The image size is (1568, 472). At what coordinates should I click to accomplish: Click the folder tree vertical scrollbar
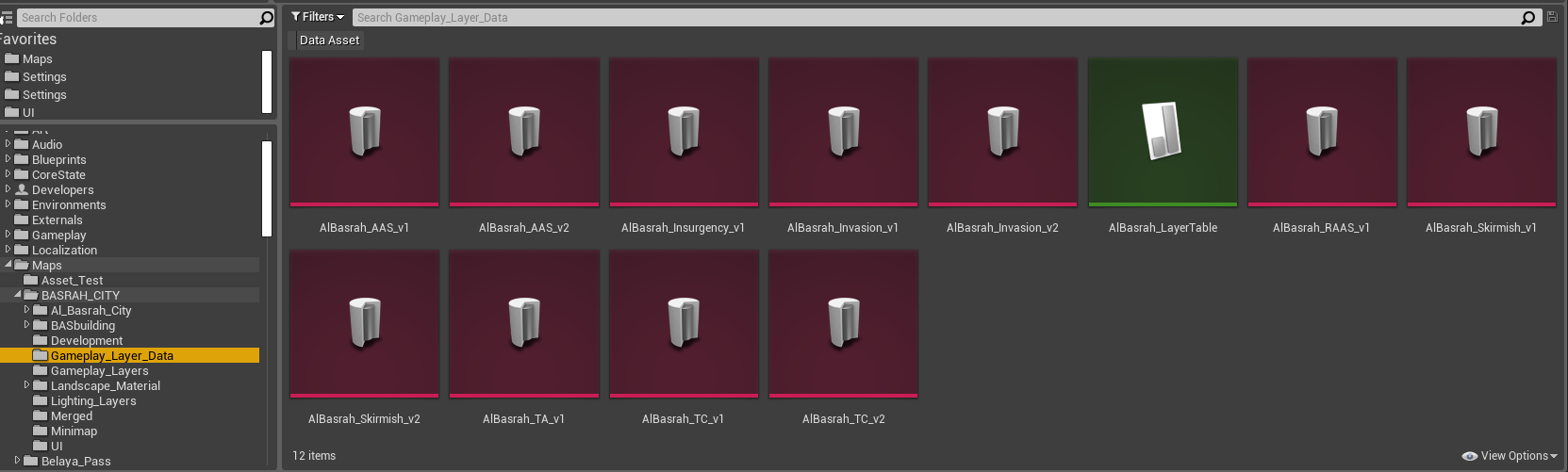click(267, 188)
